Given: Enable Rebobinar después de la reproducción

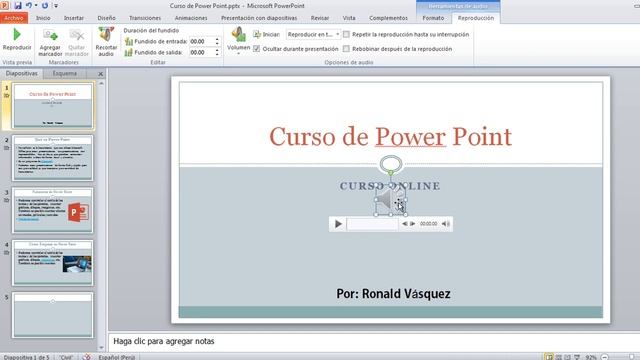Looking at the screenshot, I should 346,49.
